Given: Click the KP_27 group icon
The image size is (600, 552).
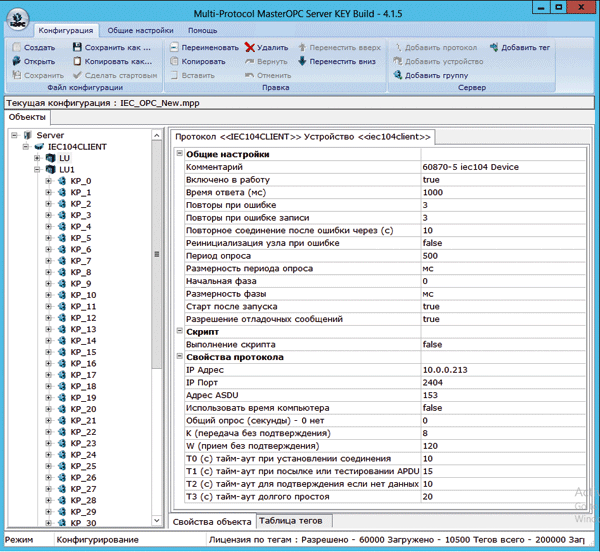Looking at the screenshot, I should click(x=62, y=489).
